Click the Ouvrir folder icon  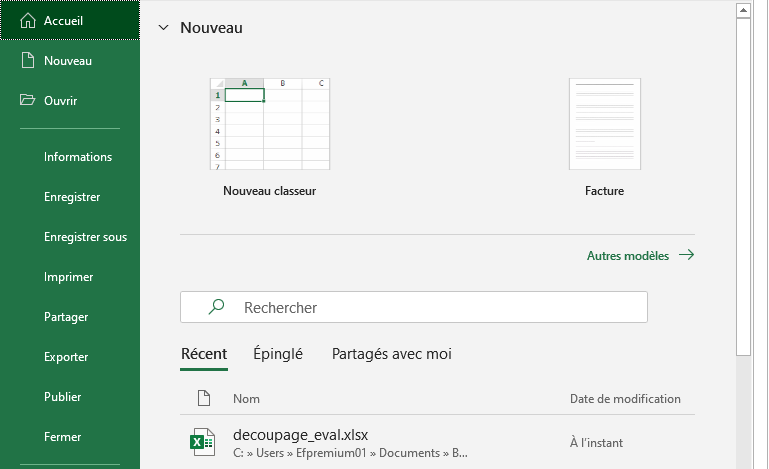click(x=27, y=100)
